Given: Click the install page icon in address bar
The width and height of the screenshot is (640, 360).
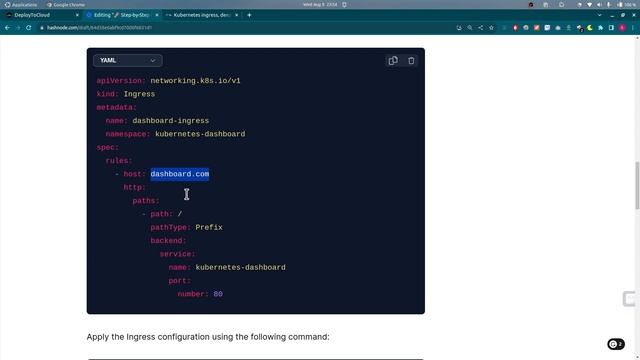Looking at the screenshot, I should point(459,28).
